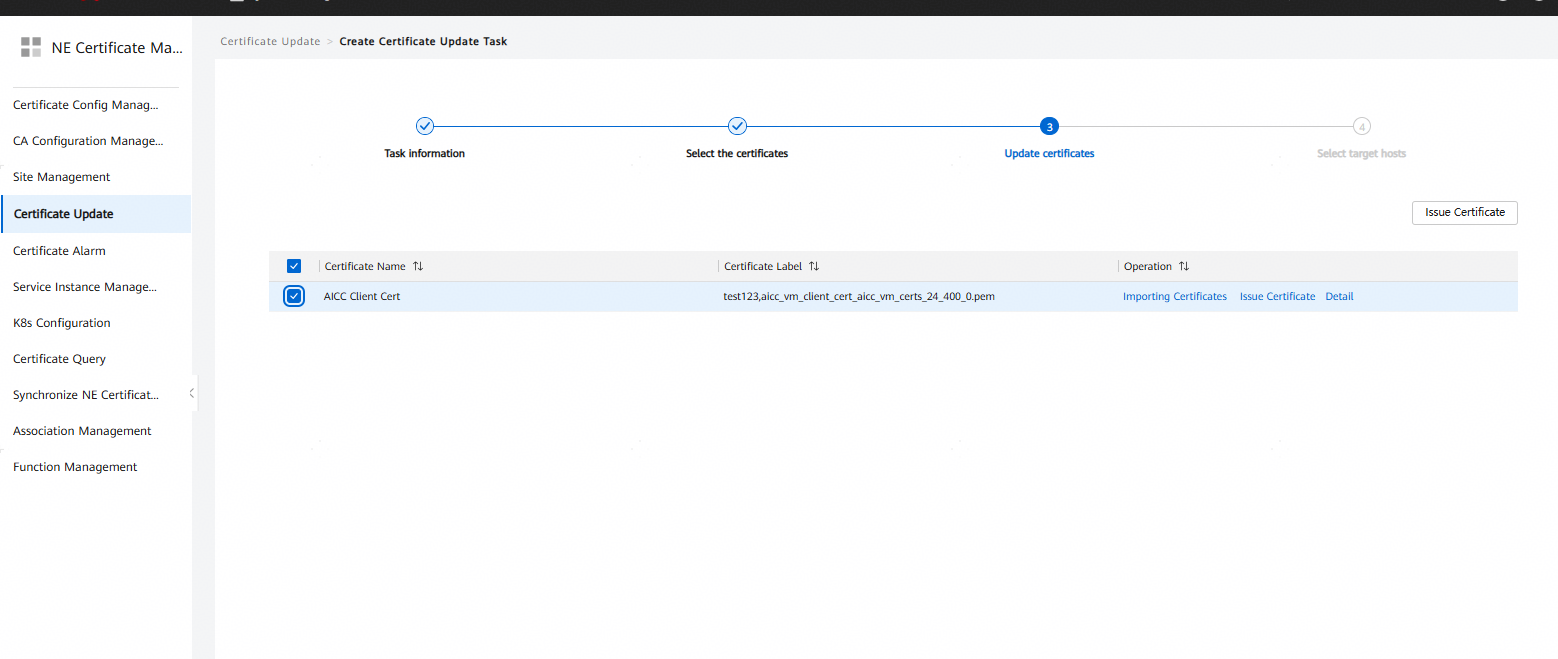Toggle the select-all checkbox in table header
This screenshot has height=659, width=1558.
coord(294,266)
